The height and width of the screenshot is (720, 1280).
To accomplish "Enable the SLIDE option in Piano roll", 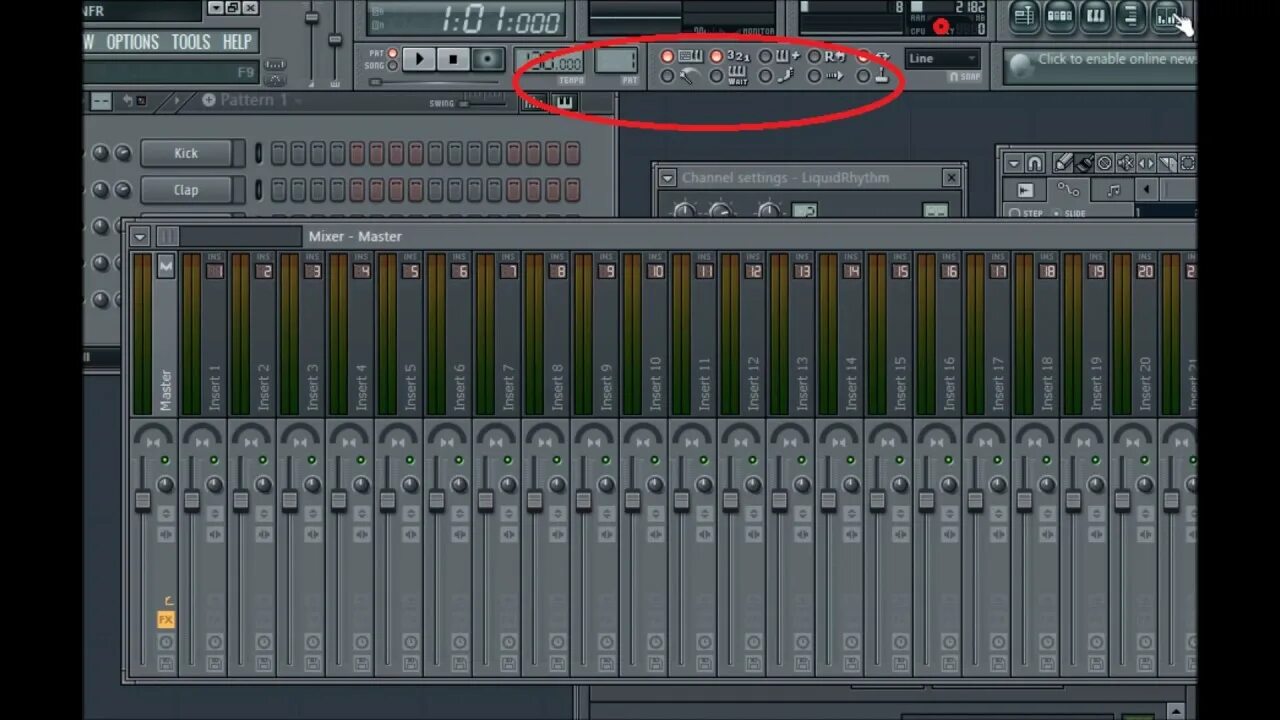I will point(1072,213).
